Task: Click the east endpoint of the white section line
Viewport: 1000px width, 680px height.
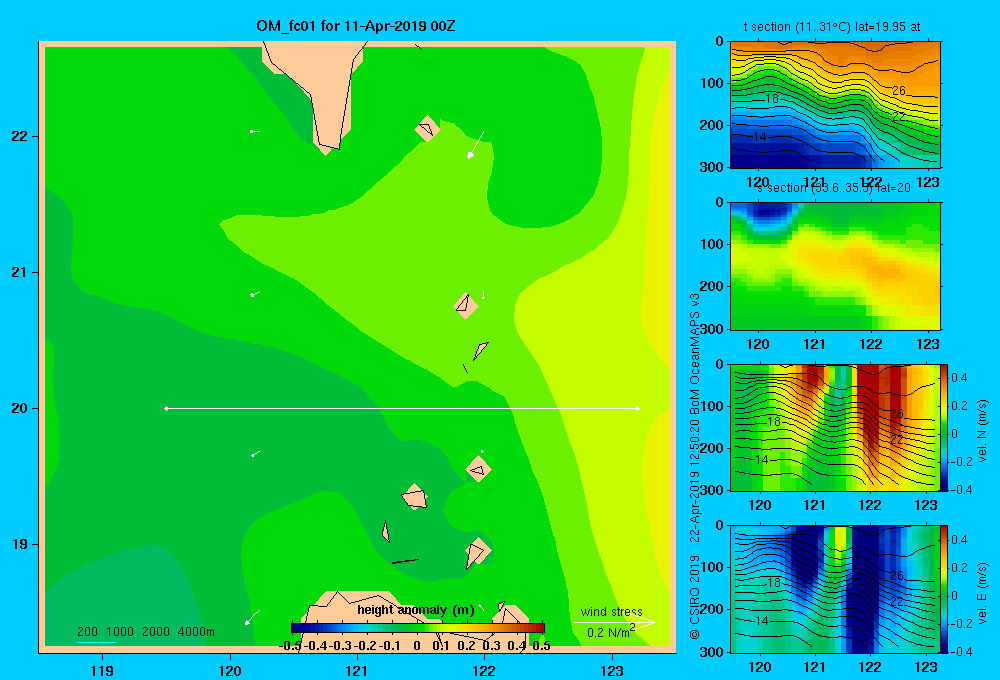Action: coord(637,408)
